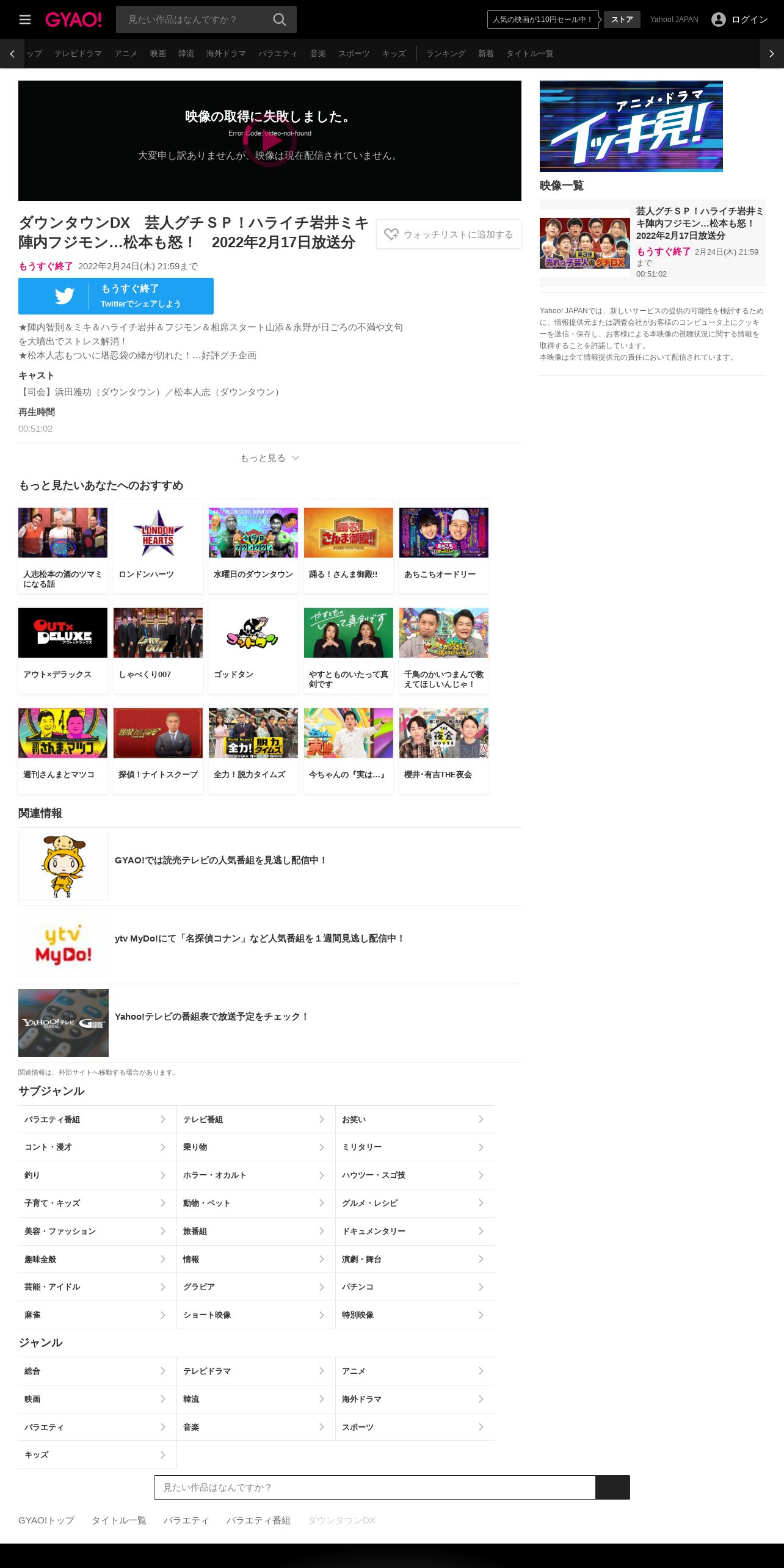Click GYAO!トップ breadcrumb link

point(46,1520)
